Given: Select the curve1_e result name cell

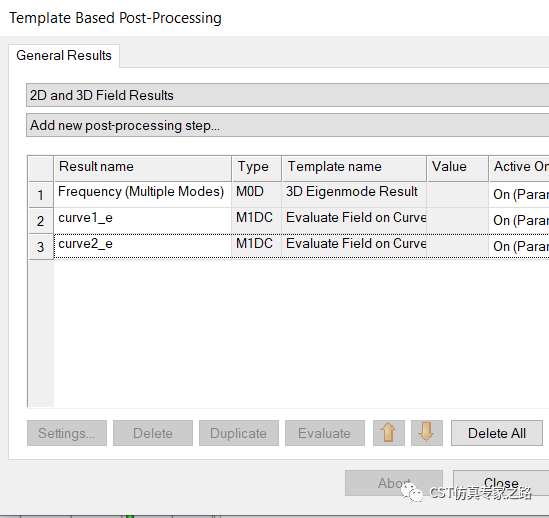Looking at the screenshot, I should coord(143,221).
